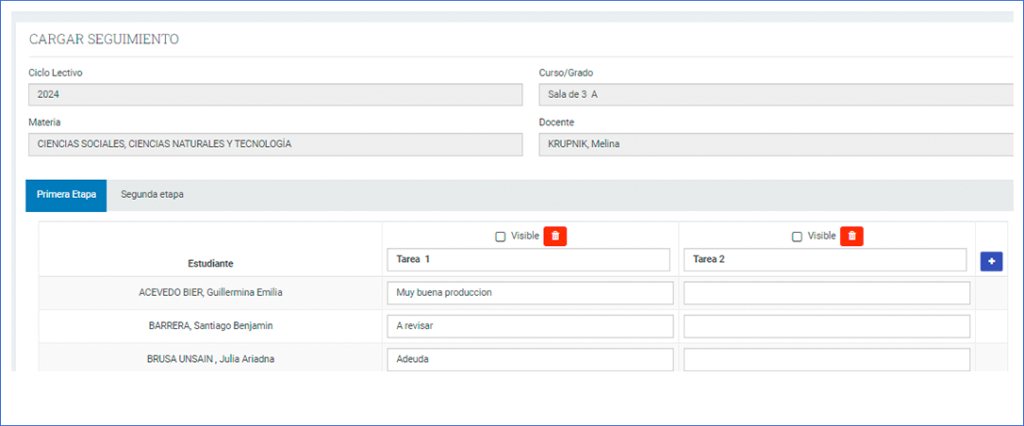Switch to the Segunda etapa tab
This screenshot has height=426, width=1024.
coord(152,195)
